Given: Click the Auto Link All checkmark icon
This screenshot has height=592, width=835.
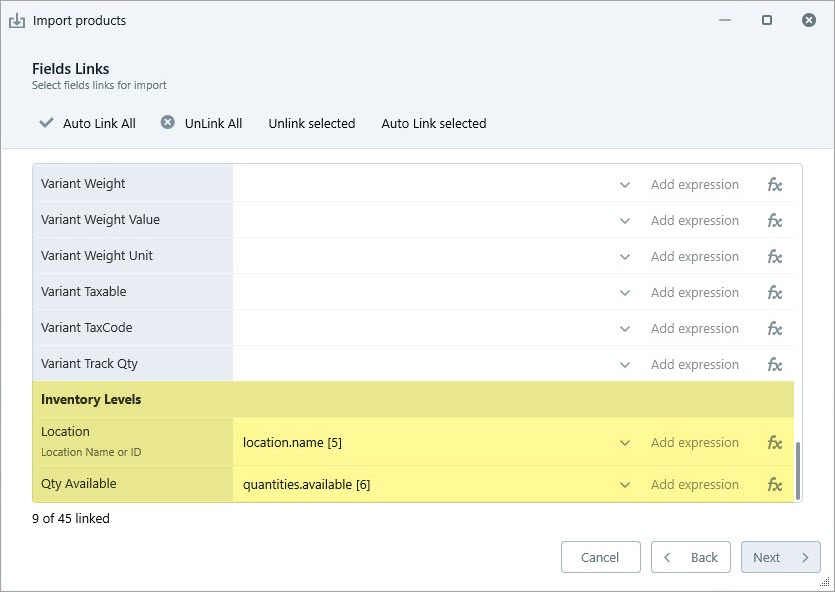Looking at the screenshot, I should click(x=46, y=123).
